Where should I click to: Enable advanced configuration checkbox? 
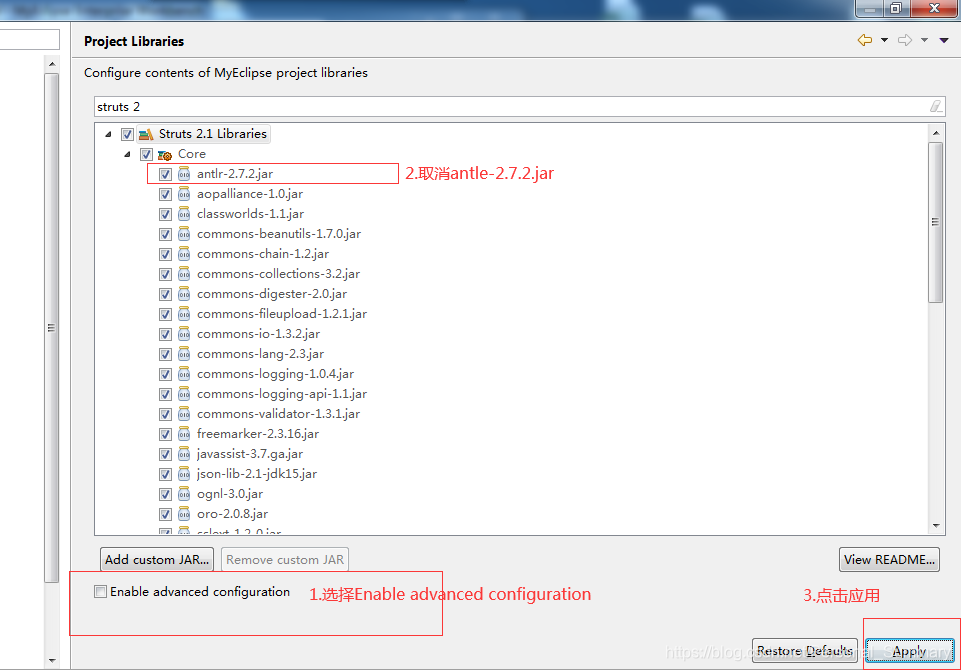coord(101,591)
